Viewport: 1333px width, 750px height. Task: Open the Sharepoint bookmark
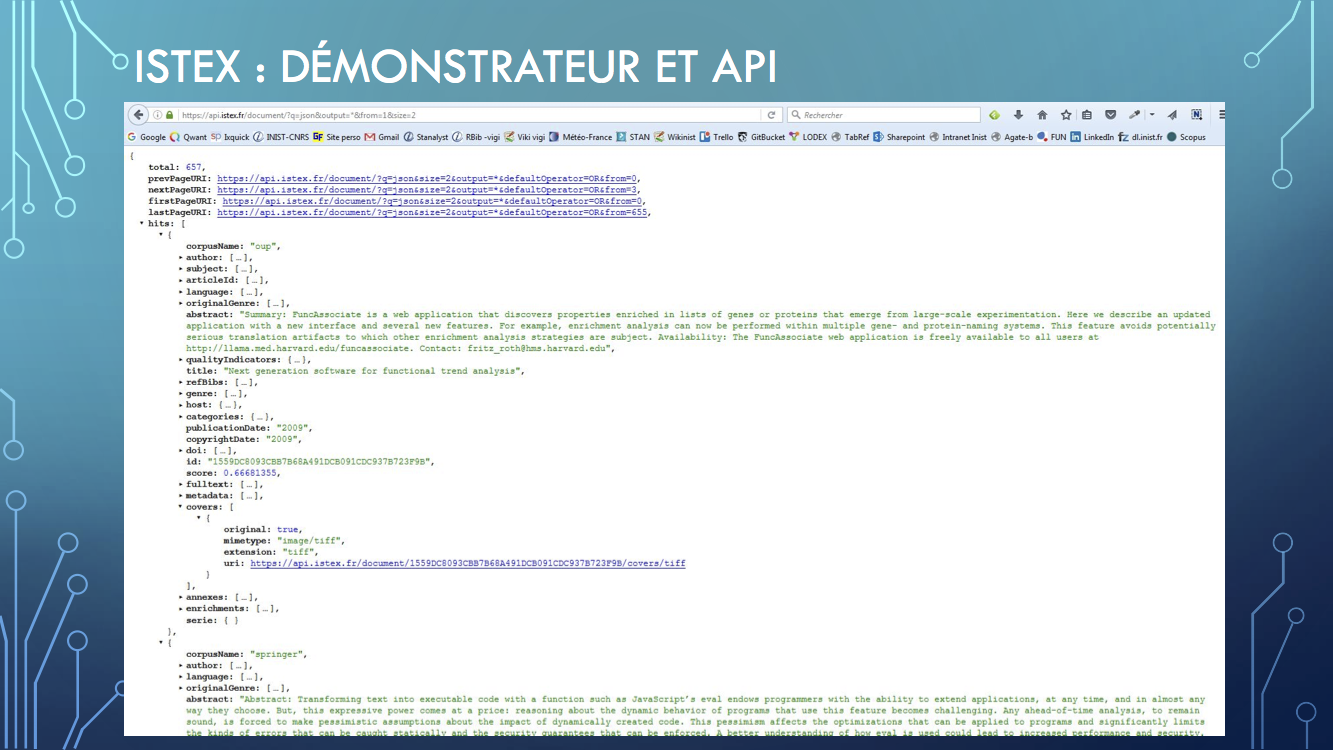point(899,137)
